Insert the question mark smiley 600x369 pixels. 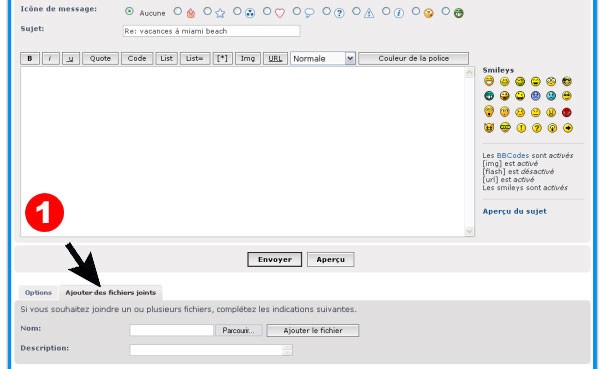click(537, 128)
